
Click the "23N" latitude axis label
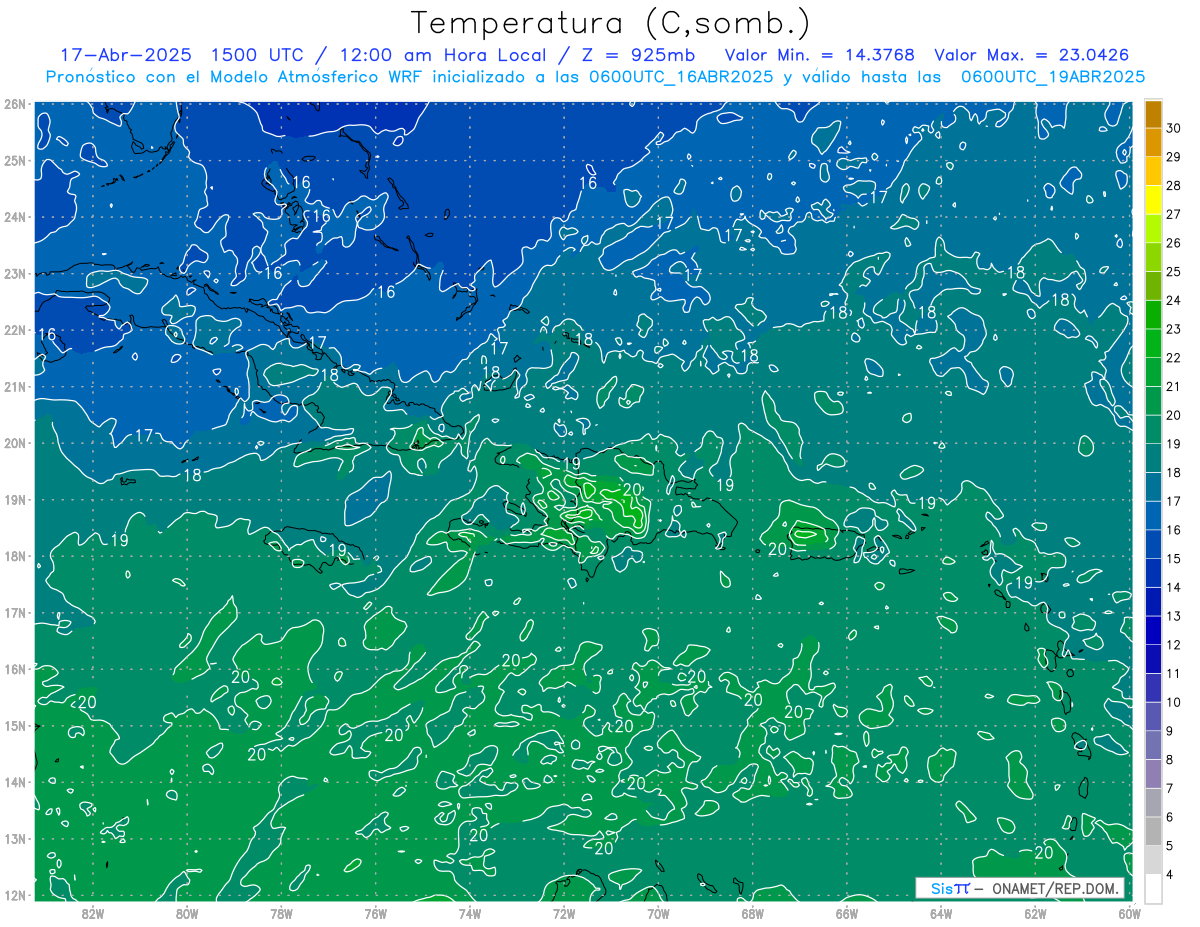click(x=15, y=273)
